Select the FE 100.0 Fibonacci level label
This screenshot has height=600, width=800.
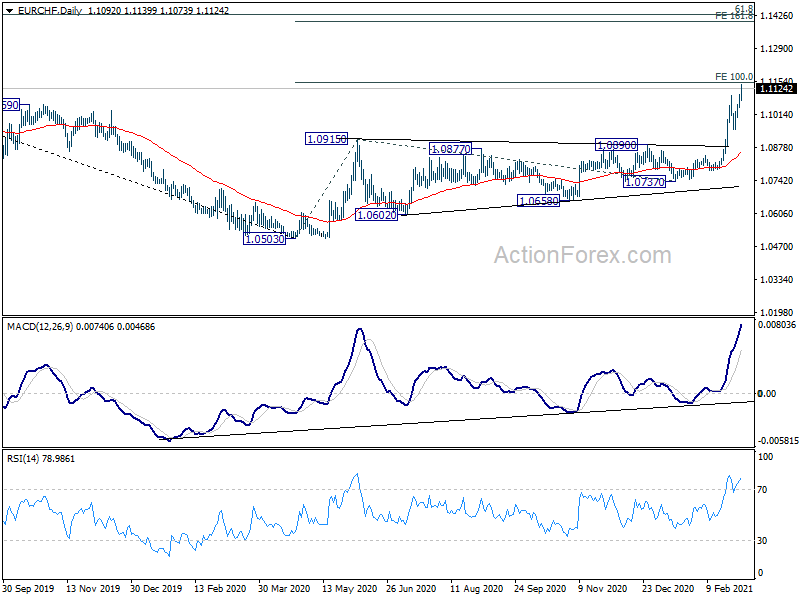click(734, 77)
